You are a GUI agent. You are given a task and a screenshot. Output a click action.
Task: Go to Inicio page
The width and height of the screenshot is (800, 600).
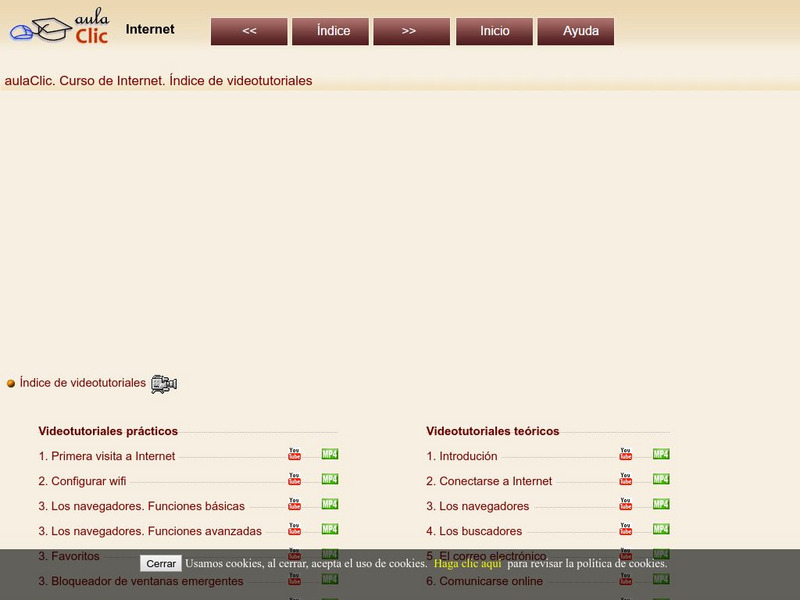pos(494,31)
